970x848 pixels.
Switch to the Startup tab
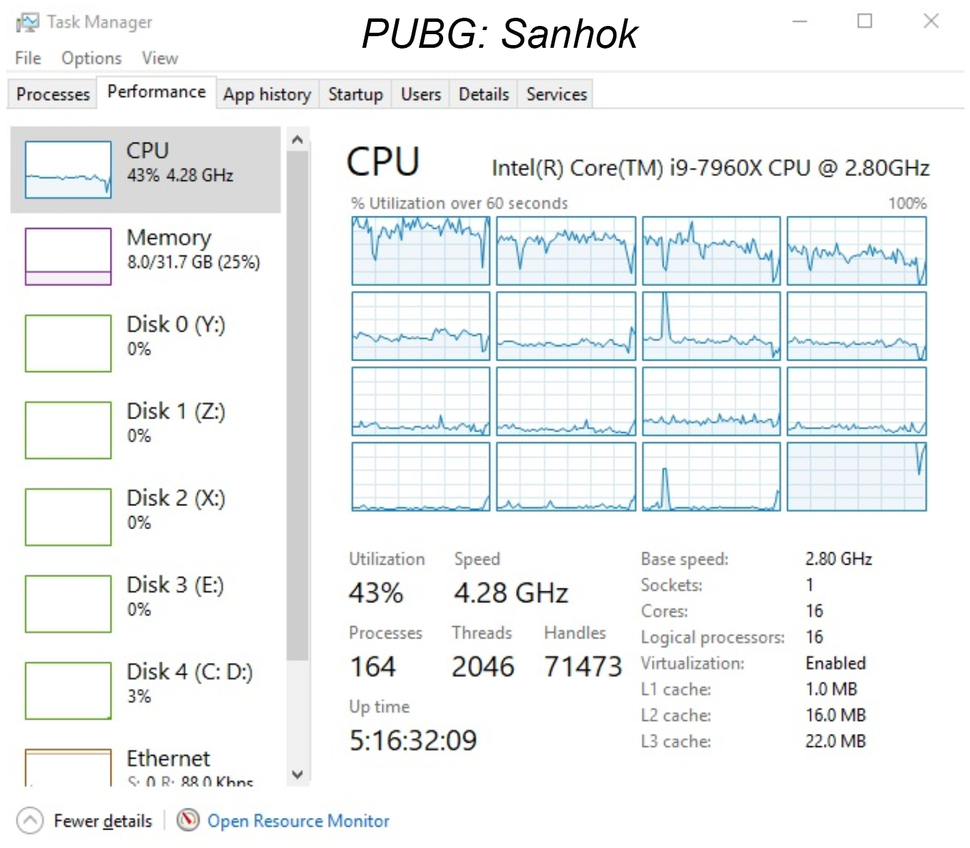[x=355, y=94]
